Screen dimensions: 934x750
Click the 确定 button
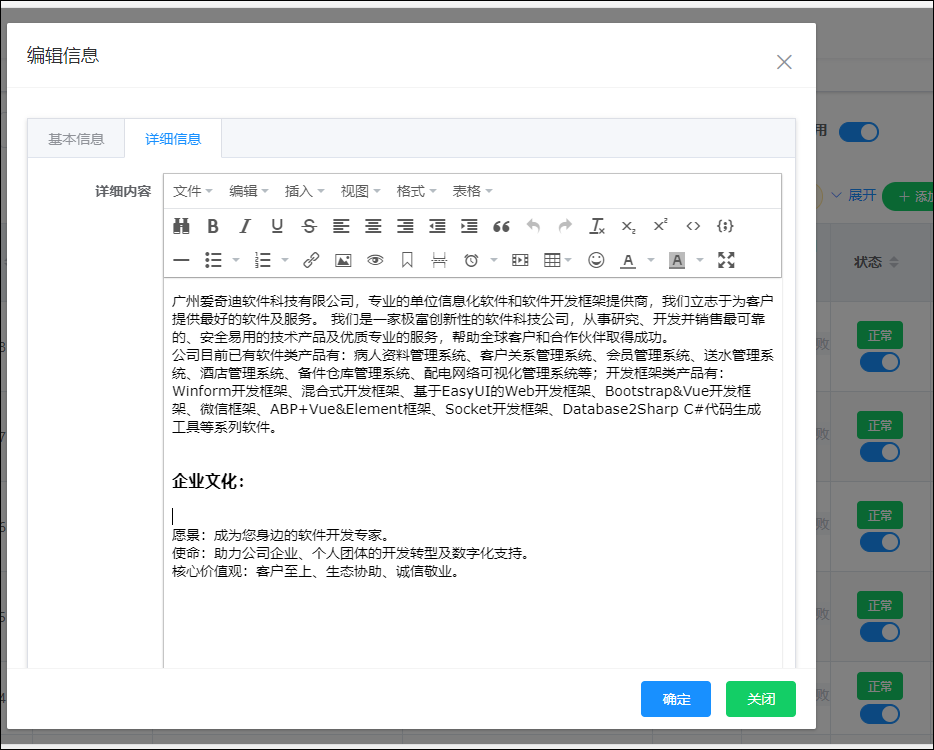coord(676,699)
